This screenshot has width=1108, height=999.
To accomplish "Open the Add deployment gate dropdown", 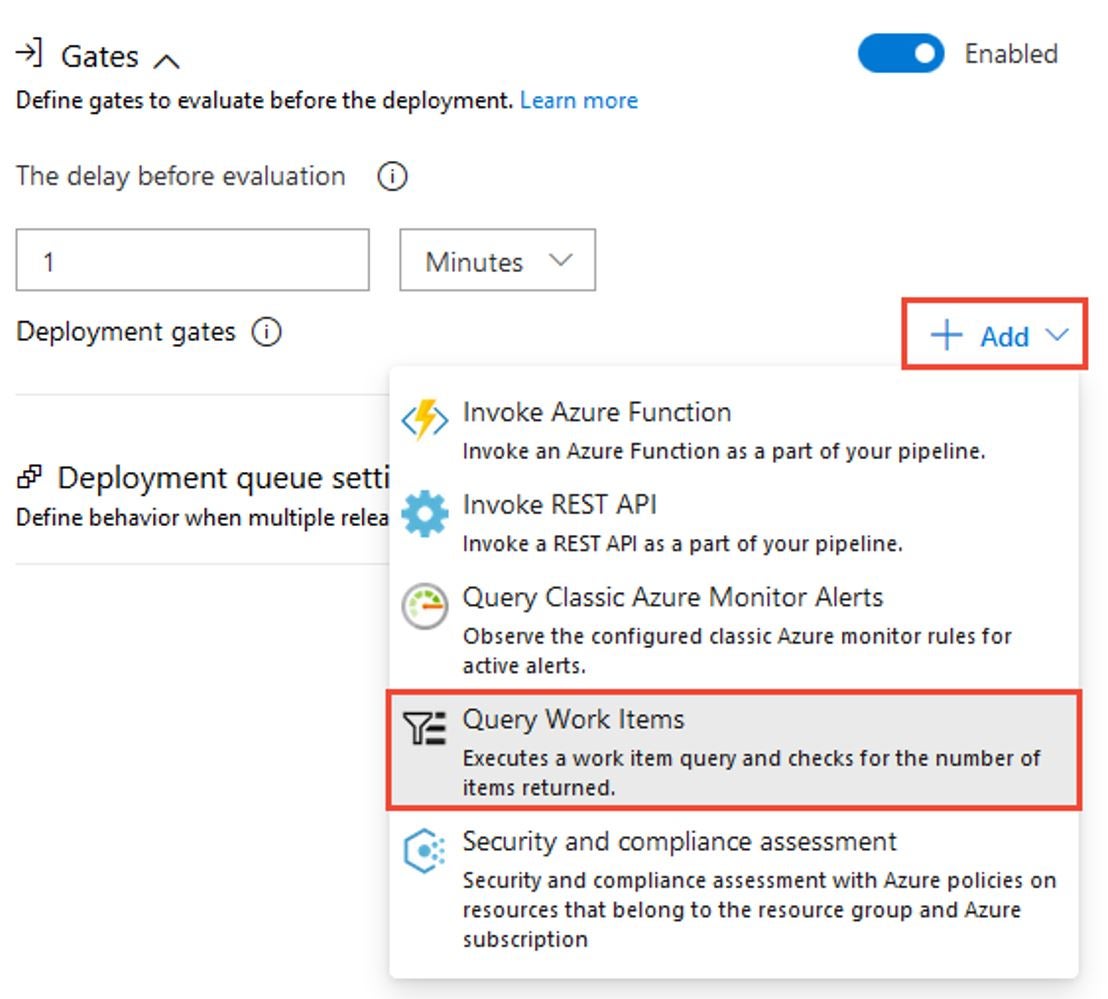I will [994, 336].
